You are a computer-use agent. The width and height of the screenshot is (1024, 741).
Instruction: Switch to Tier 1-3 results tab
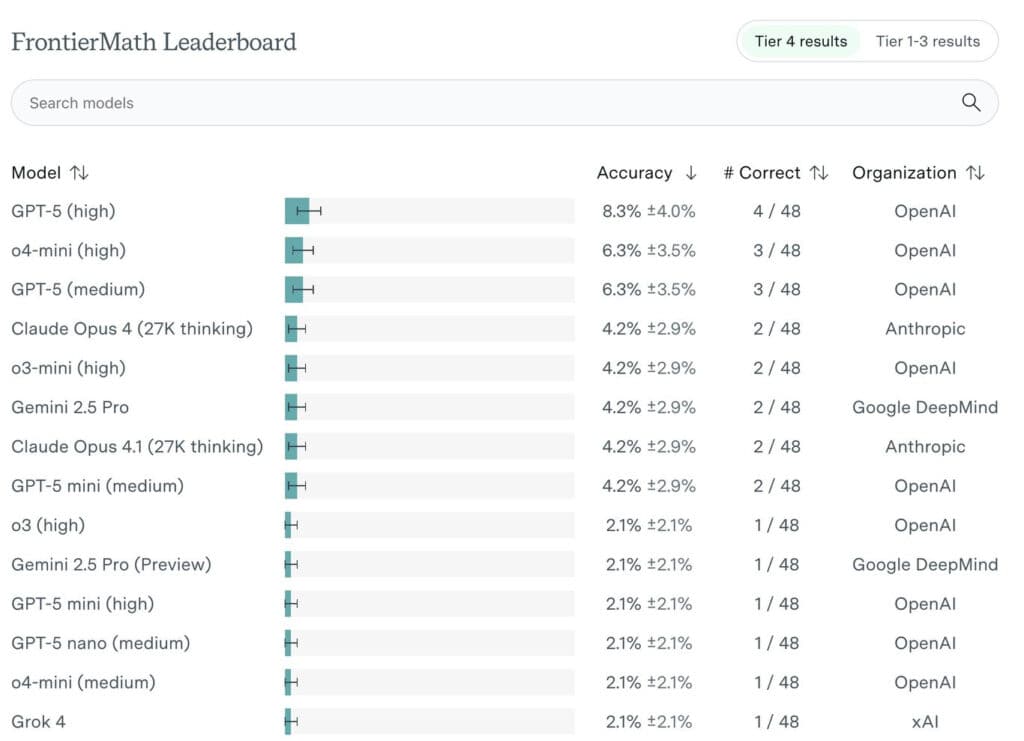pos(927,41)
